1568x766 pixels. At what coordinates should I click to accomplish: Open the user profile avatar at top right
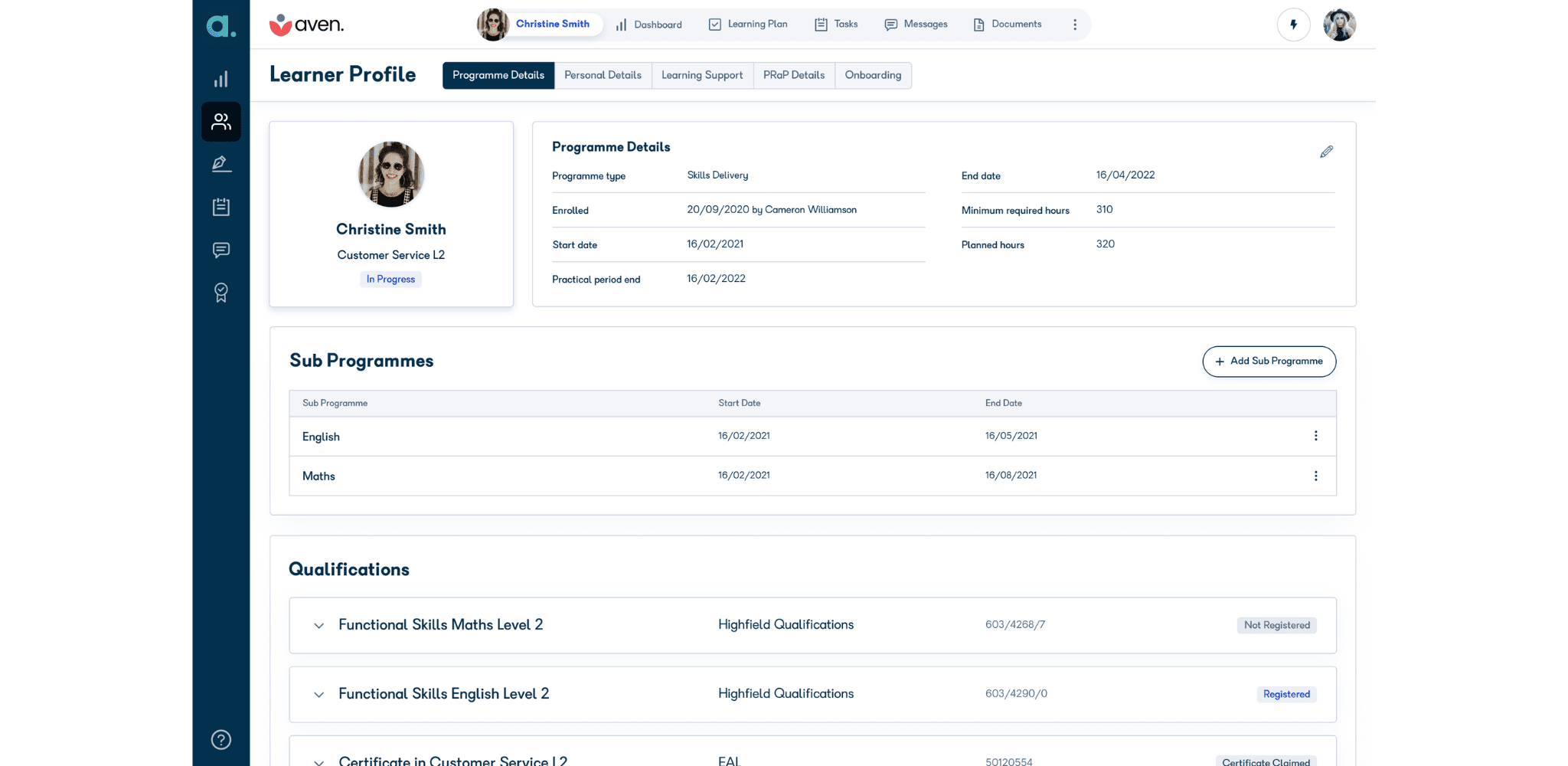pyautogui.click(x=1340, y=25)
